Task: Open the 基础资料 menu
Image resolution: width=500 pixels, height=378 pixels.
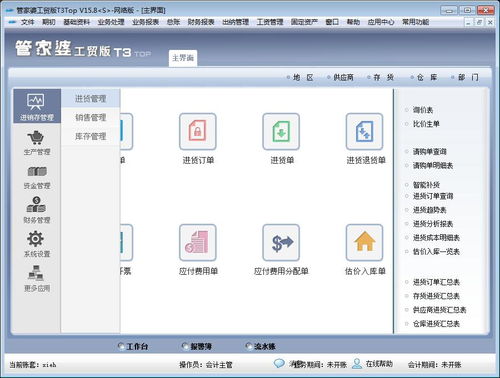Action: 77,22
